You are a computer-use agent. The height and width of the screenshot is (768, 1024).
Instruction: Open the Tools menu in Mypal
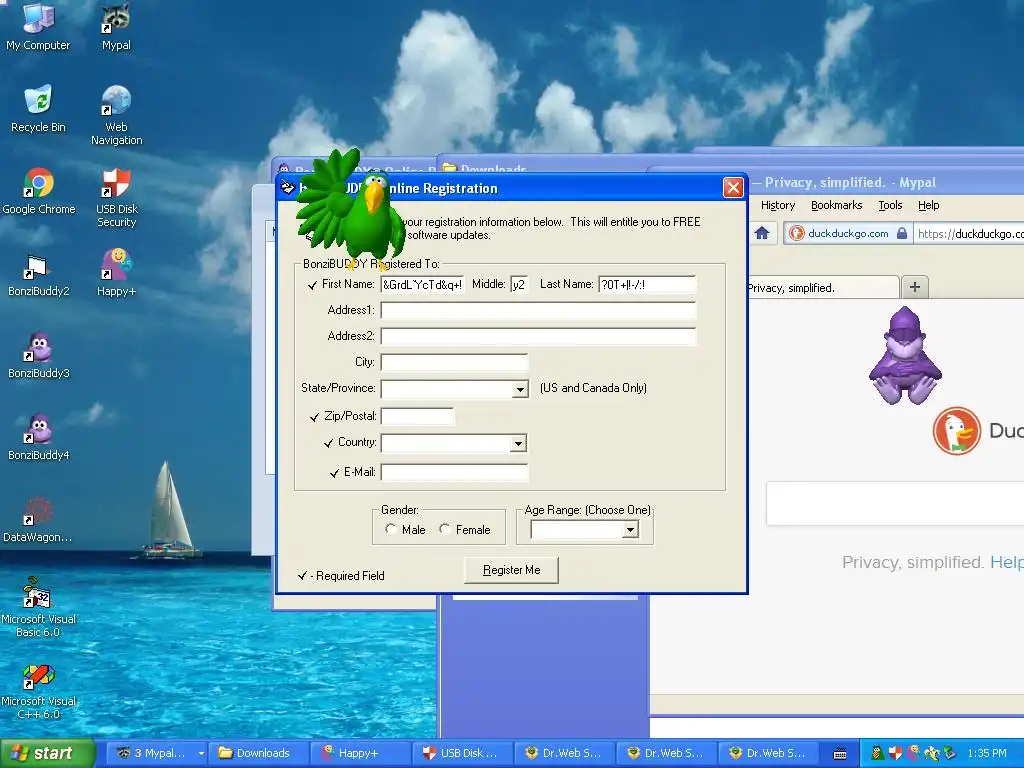pyautogui.click(x=890, y=205)
